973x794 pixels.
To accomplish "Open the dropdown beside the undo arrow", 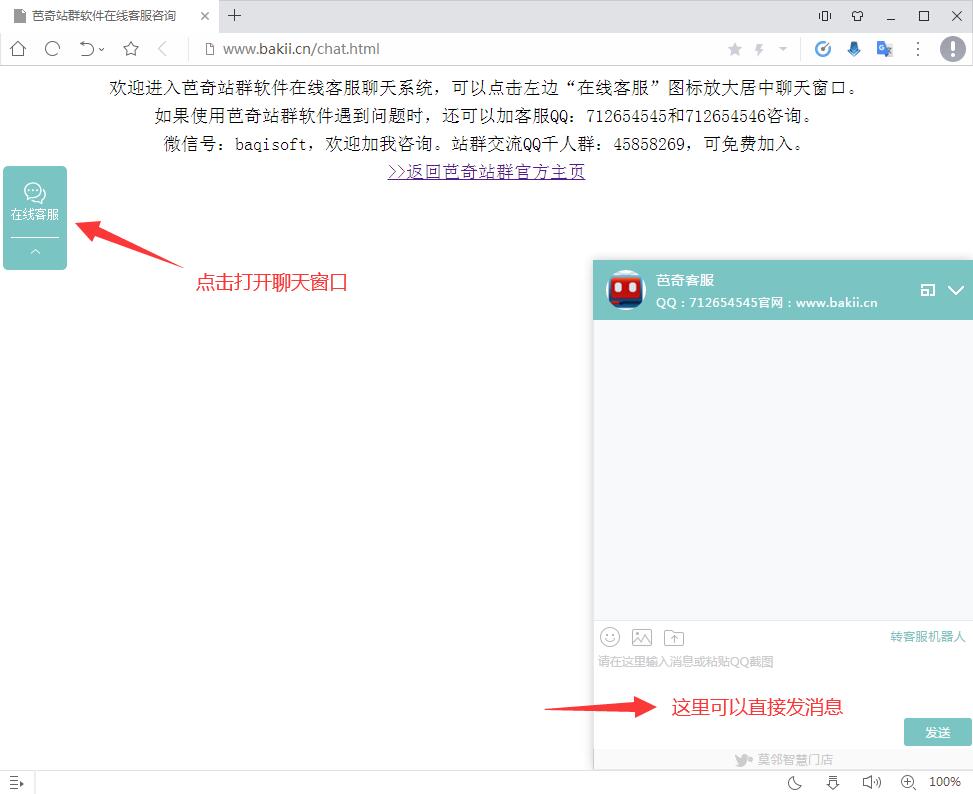I will [102, 50].
